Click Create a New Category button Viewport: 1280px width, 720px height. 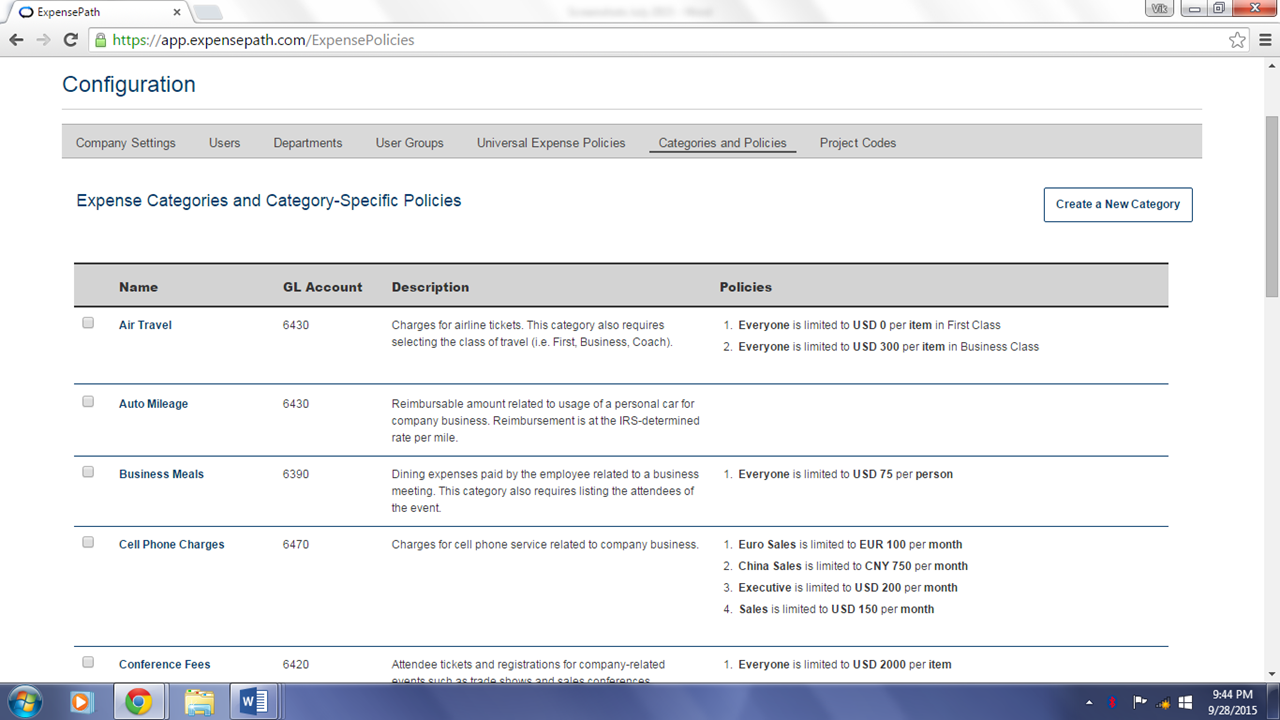pyautogui.click(x=1118, y=204)
